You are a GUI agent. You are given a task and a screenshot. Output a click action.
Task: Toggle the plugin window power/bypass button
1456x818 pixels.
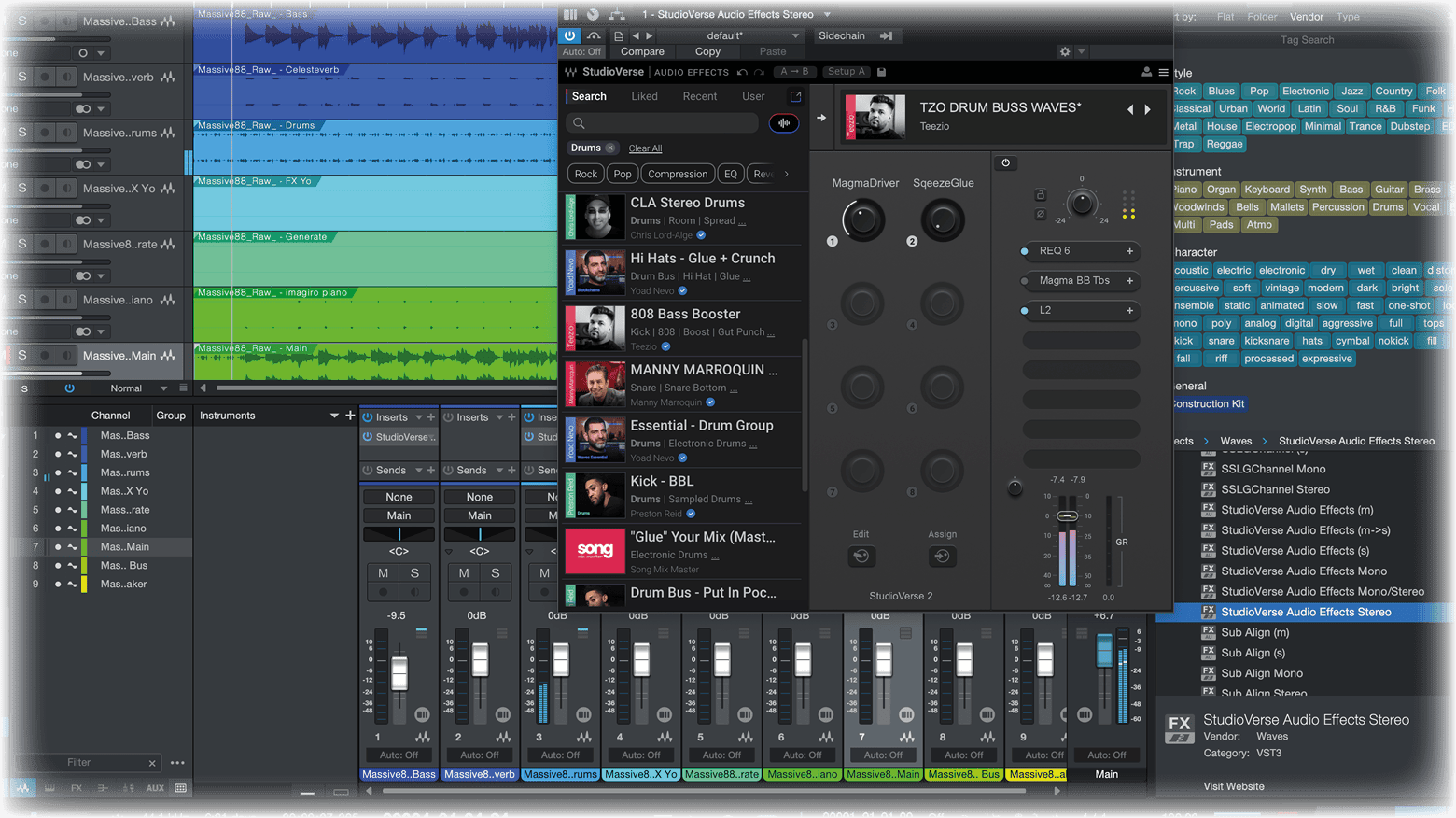point(570,35)
